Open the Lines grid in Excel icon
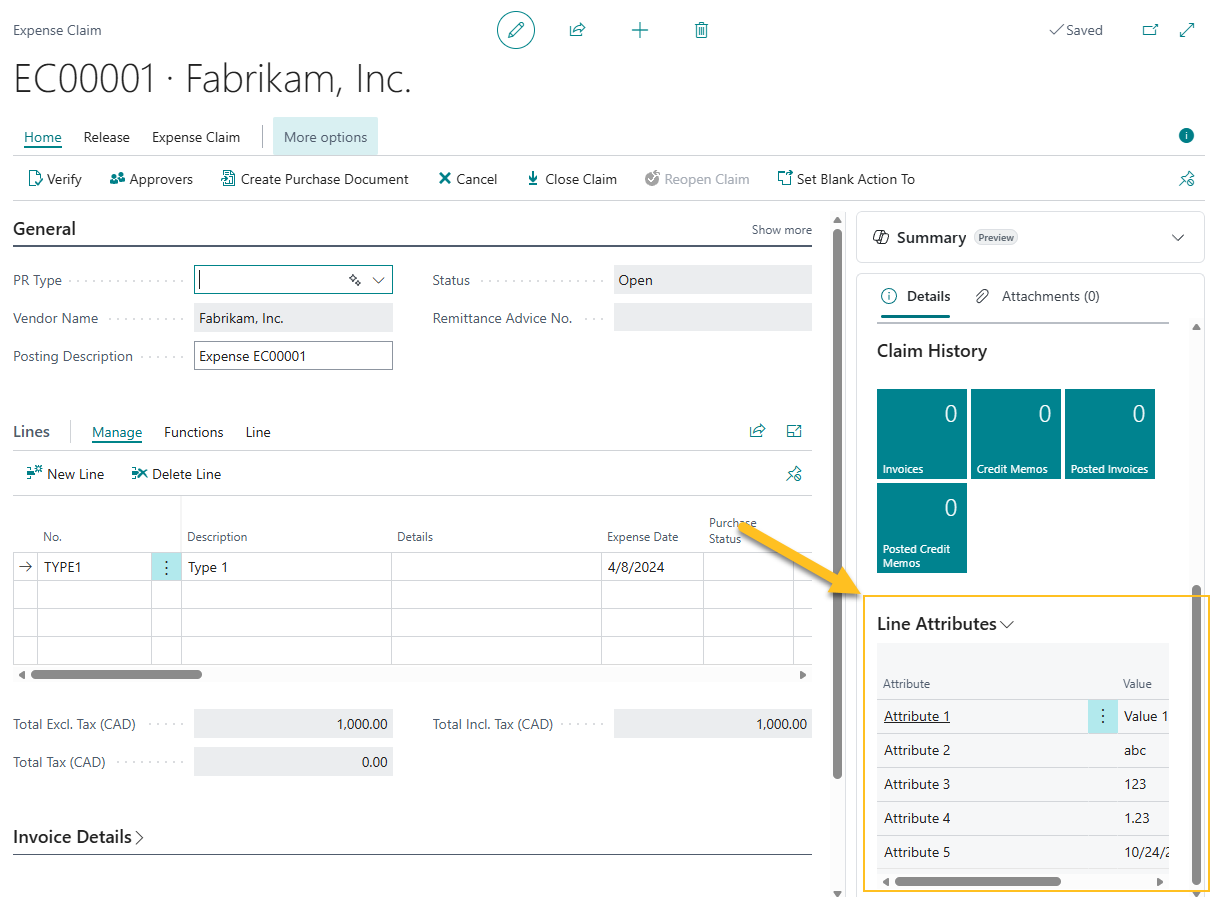This screenshot has width=1217, height=897. (794, 431)
